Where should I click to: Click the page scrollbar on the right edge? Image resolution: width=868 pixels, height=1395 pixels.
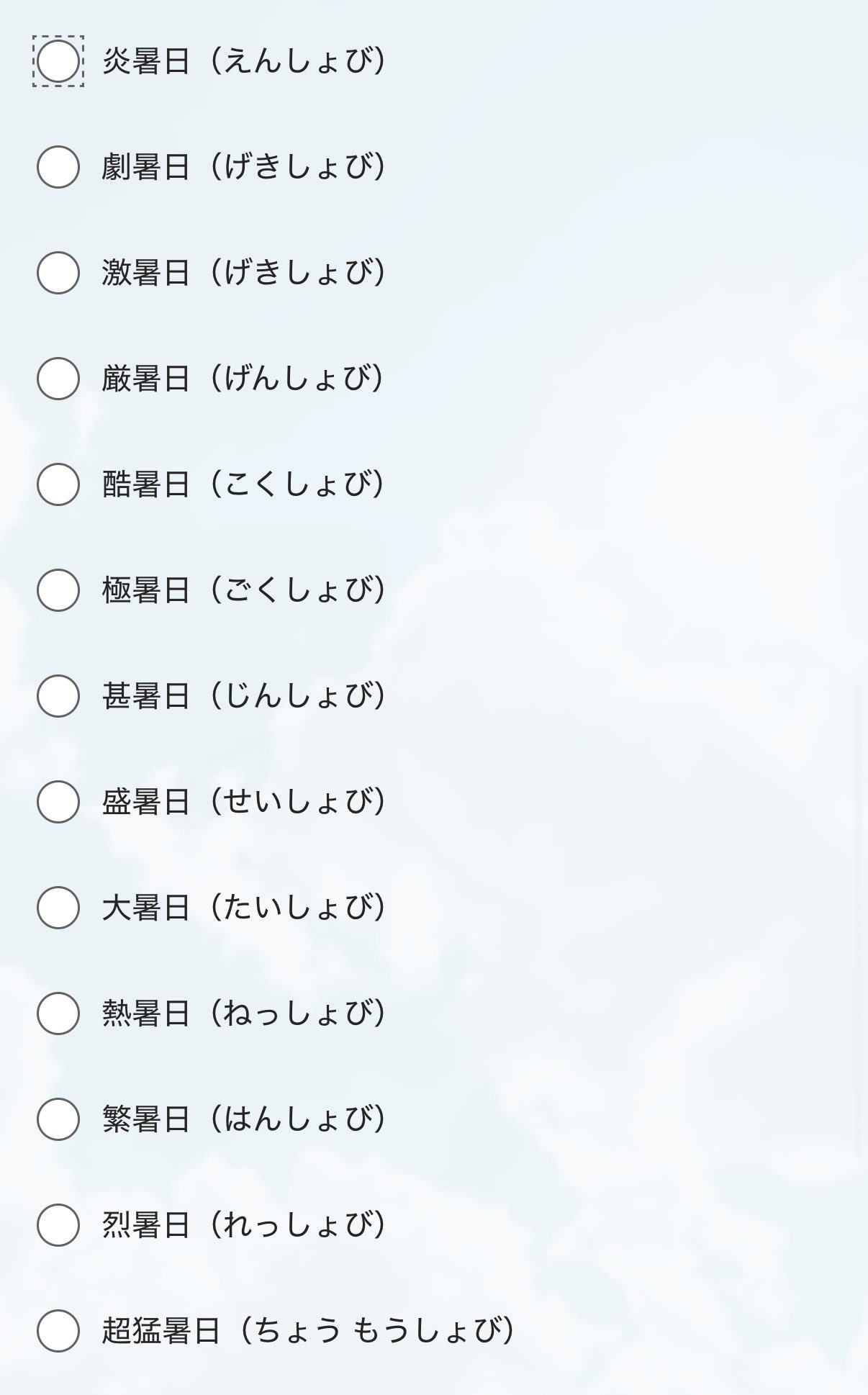pyautogui.click(x=857, y=921)
